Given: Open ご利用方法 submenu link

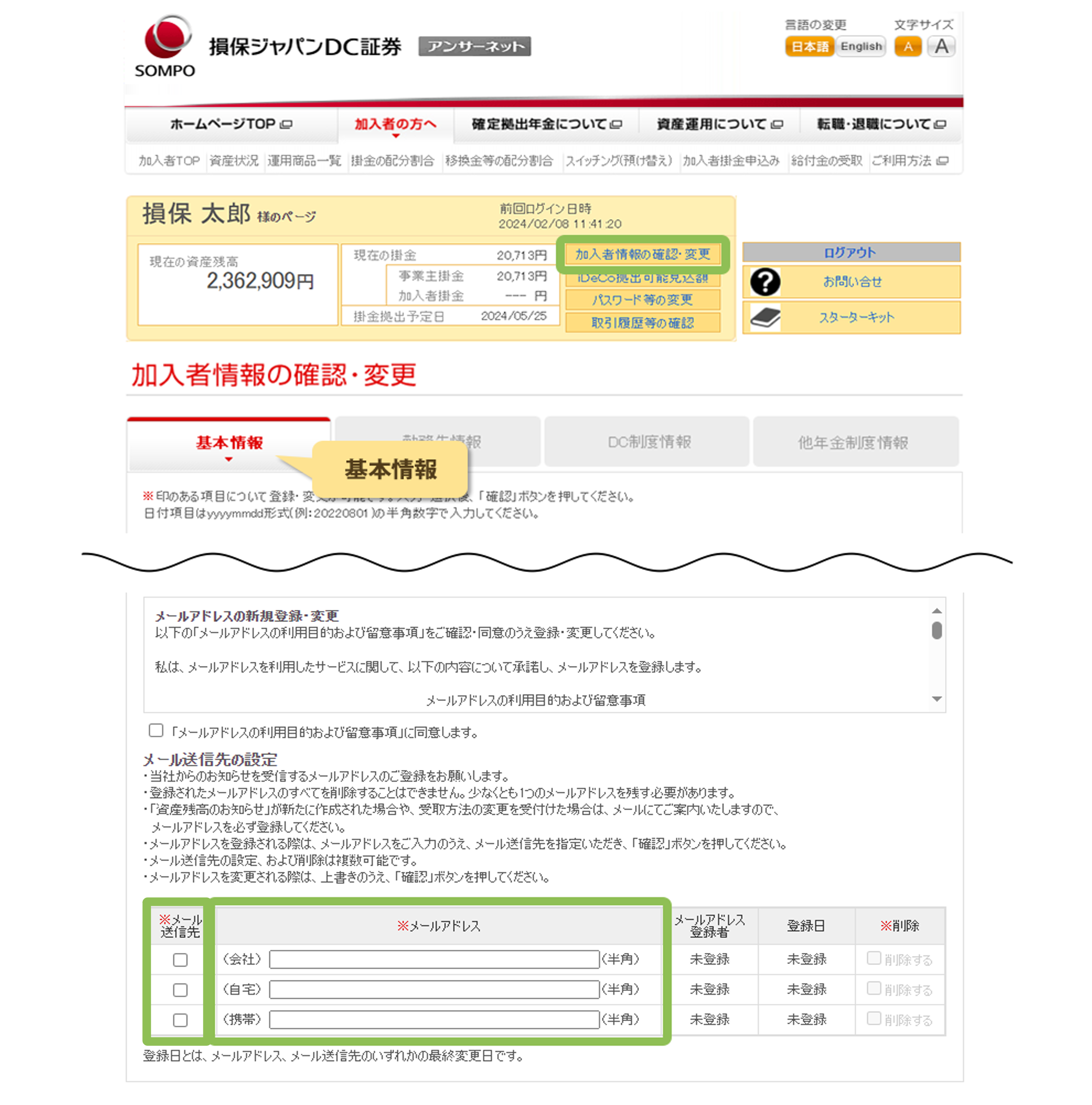Looking at the screenshot, I should [909, 161].
